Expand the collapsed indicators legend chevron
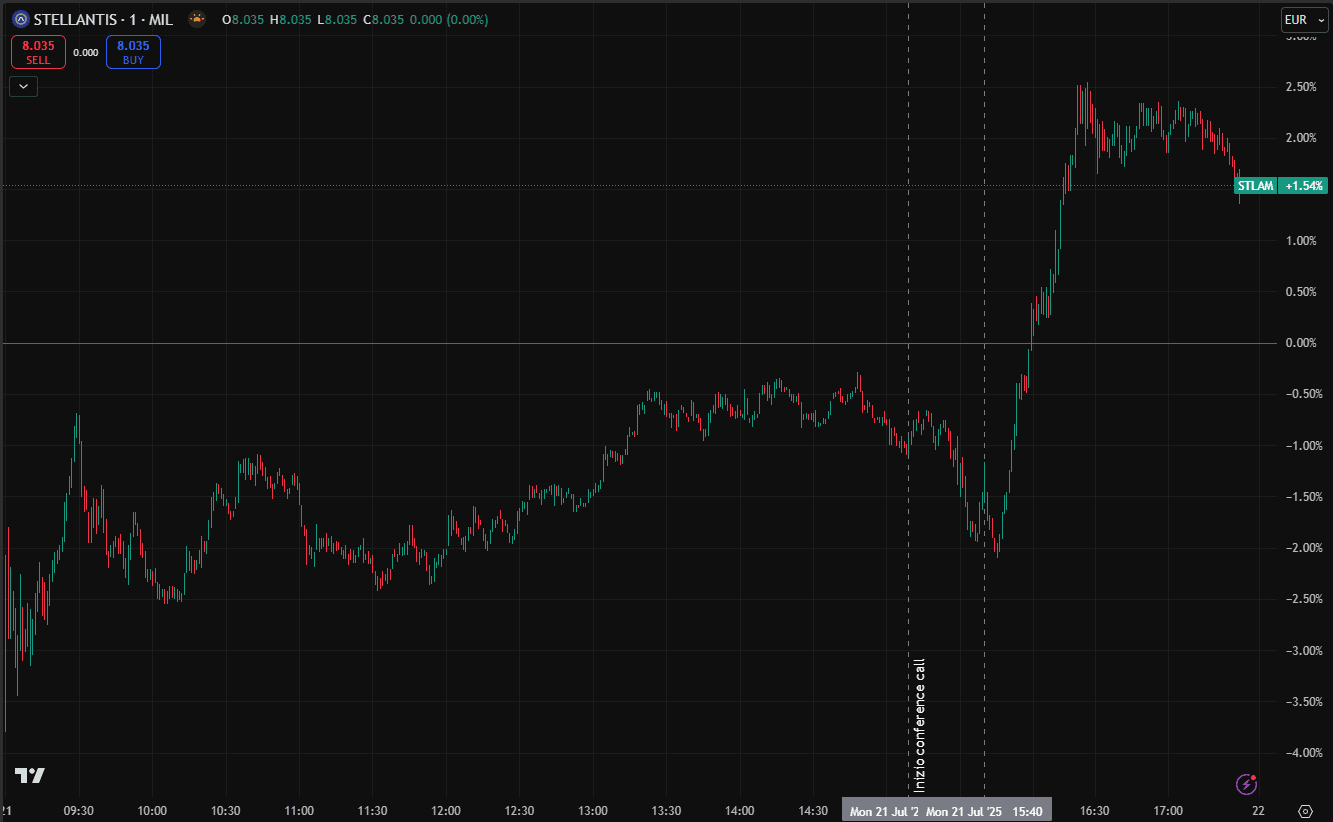Viewport: 1333px width, 822px height. tap(23, 86)
